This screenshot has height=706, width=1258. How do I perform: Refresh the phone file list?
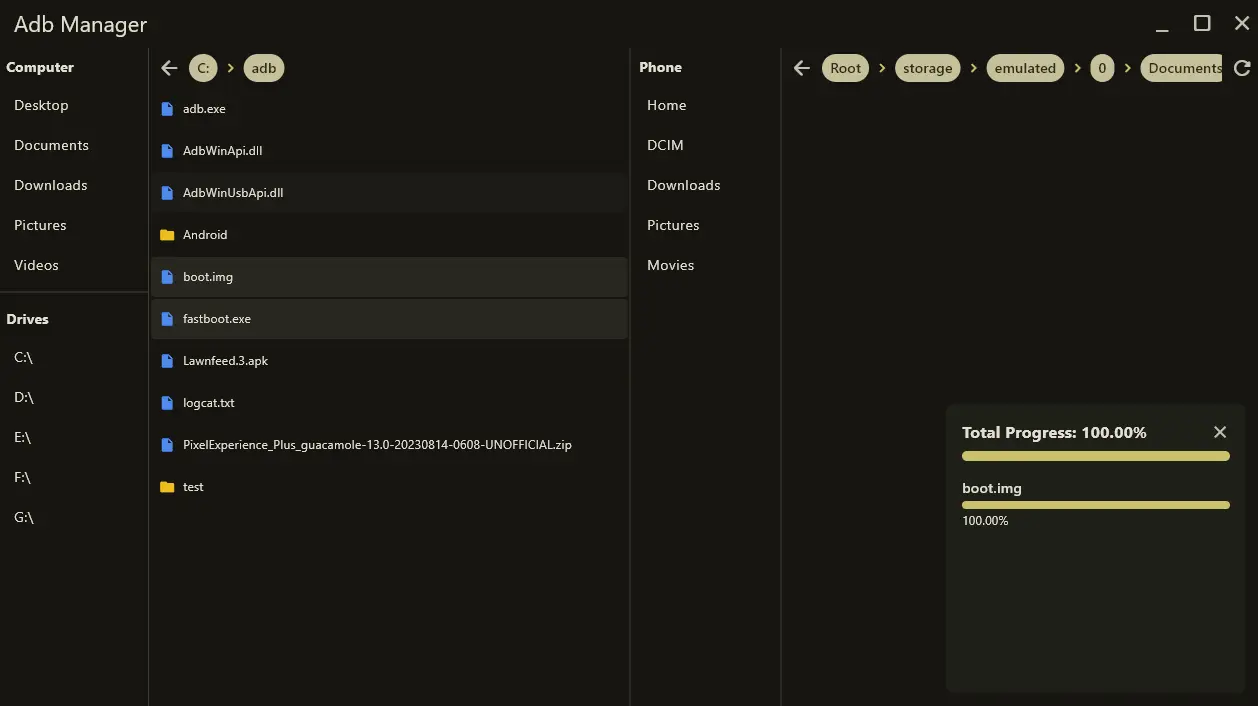[x=1242, y=68]
